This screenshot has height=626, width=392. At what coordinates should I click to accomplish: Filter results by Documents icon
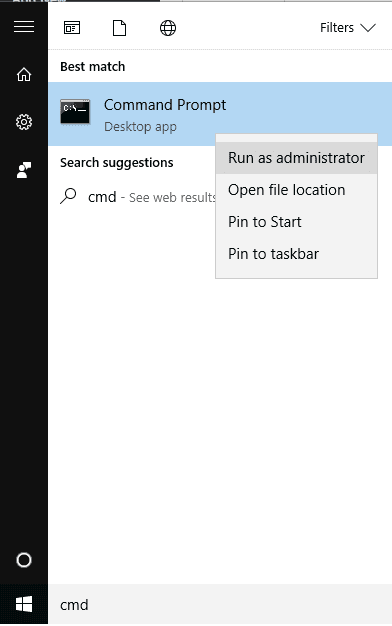pos(119,28)
